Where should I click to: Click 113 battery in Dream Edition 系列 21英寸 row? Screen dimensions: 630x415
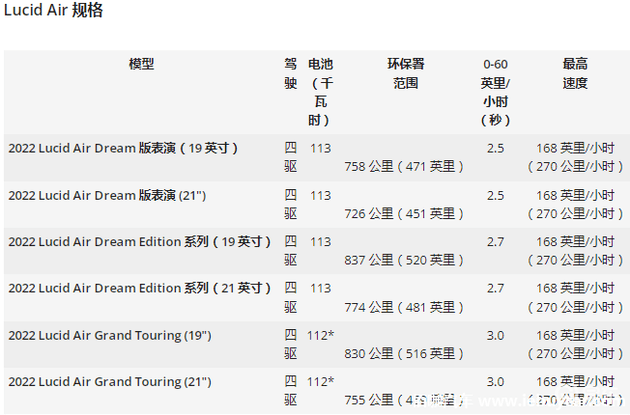click(x=320, y=288)
